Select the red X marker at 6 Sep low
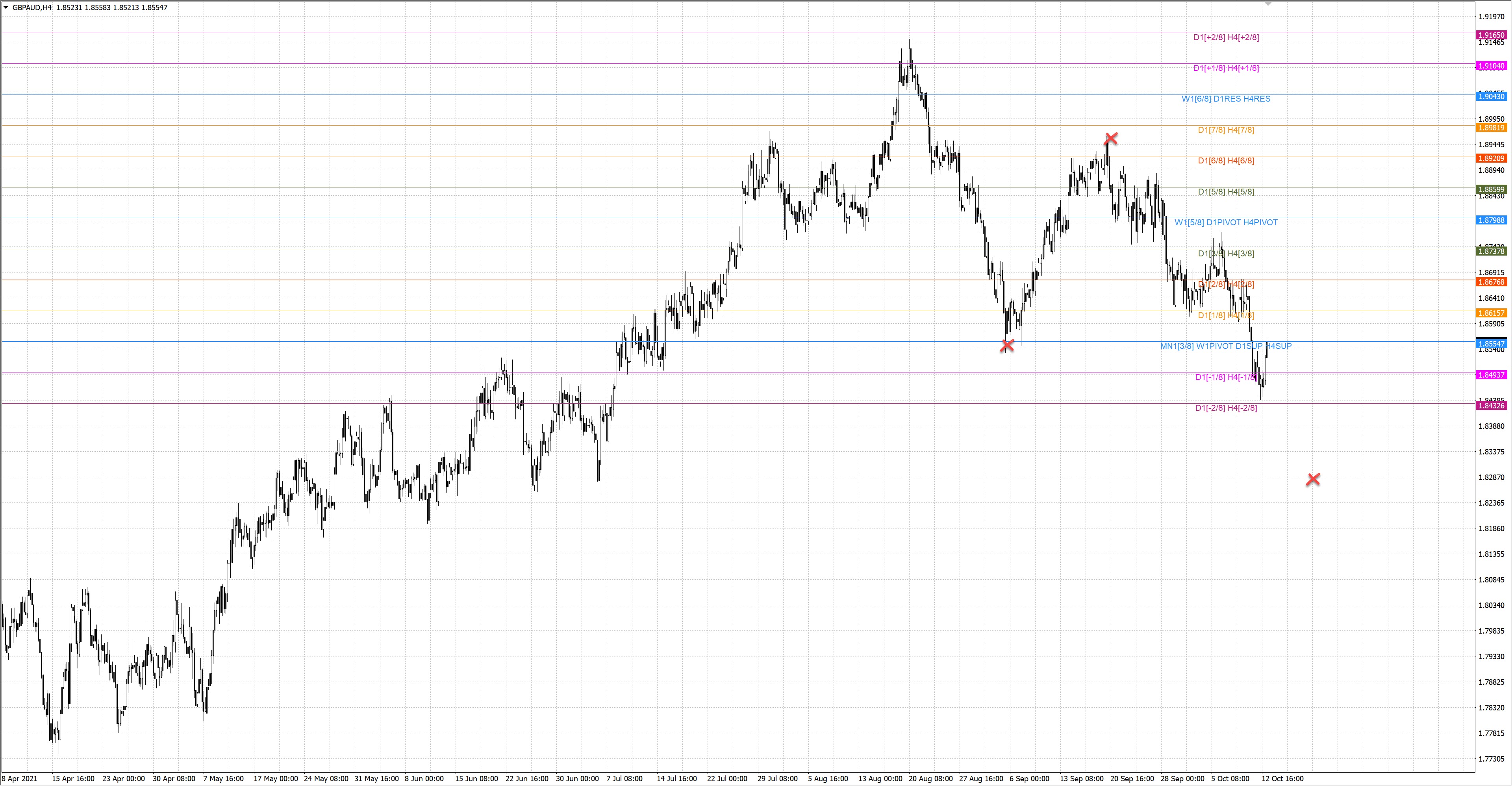Image resolution: width=1512 pixels, height=786 pixels. point(1007,345)
